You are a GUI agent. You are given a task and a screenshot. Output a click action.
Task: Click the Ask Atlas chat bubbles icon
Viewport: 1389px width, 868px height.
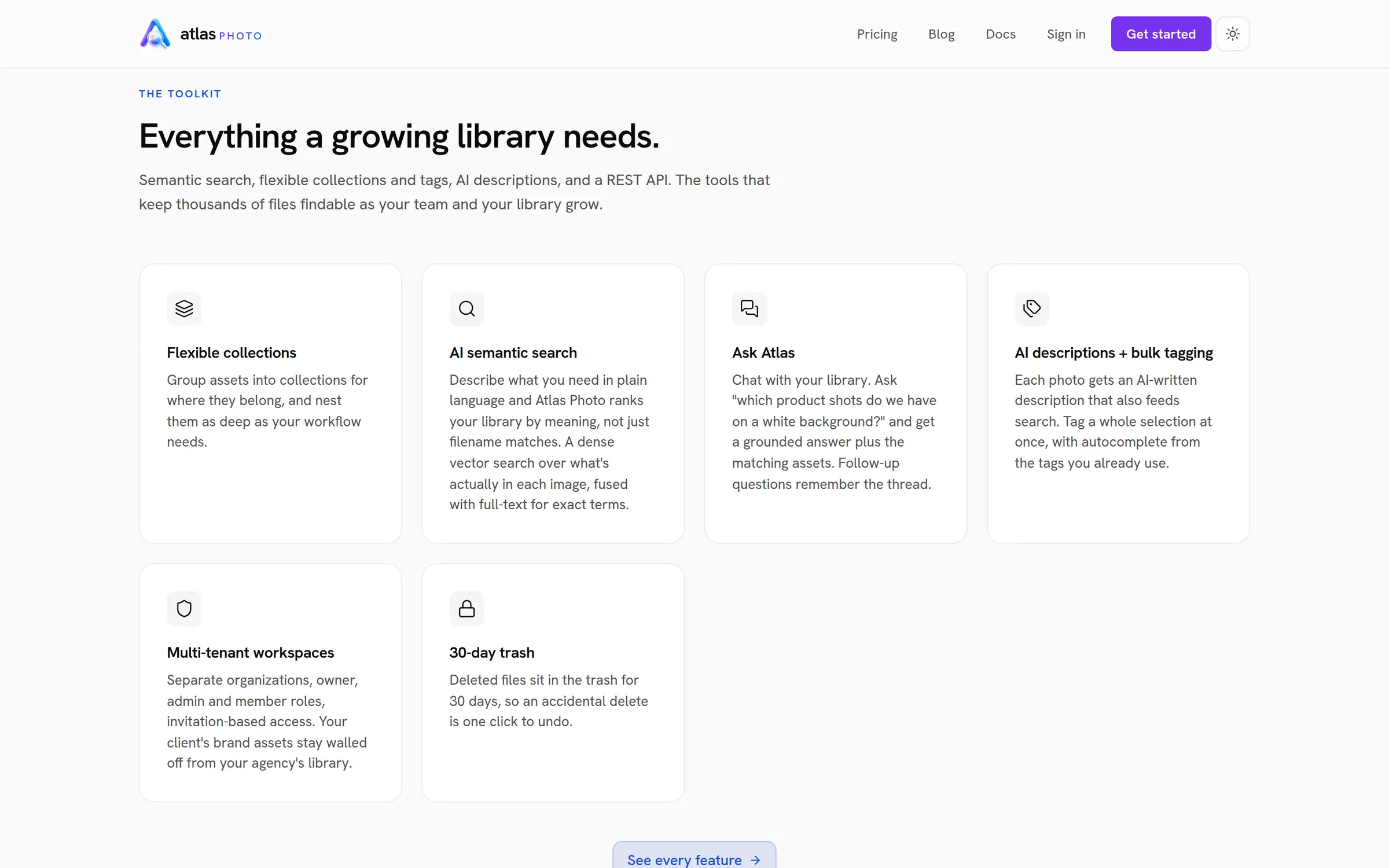pos(749,308)
